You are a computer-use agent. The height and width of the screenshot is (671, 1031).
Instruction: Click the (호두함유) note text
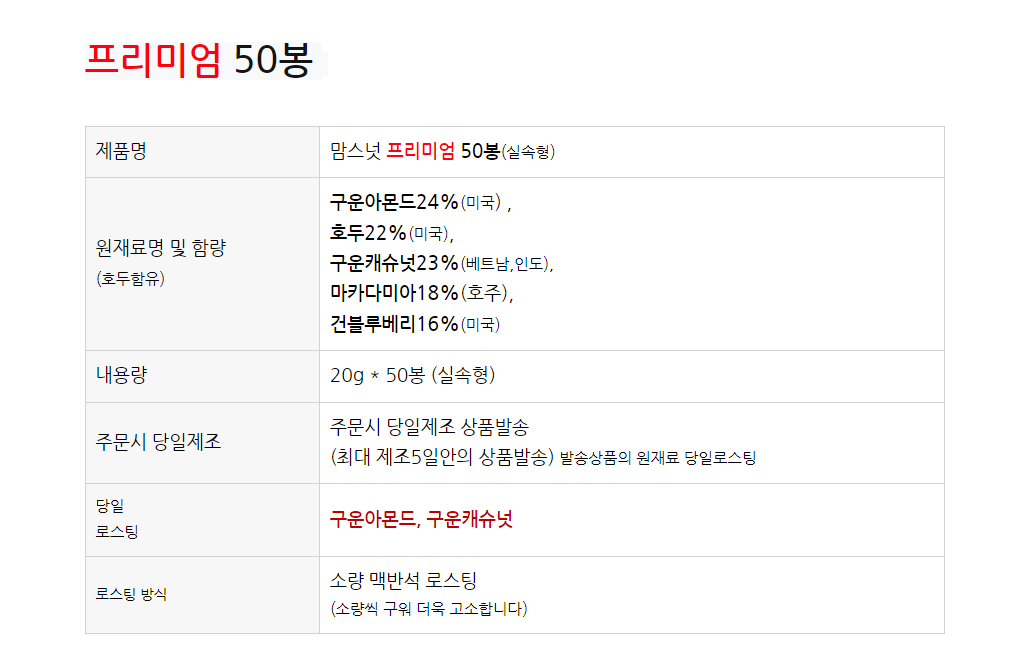click(x=130, y=279)
